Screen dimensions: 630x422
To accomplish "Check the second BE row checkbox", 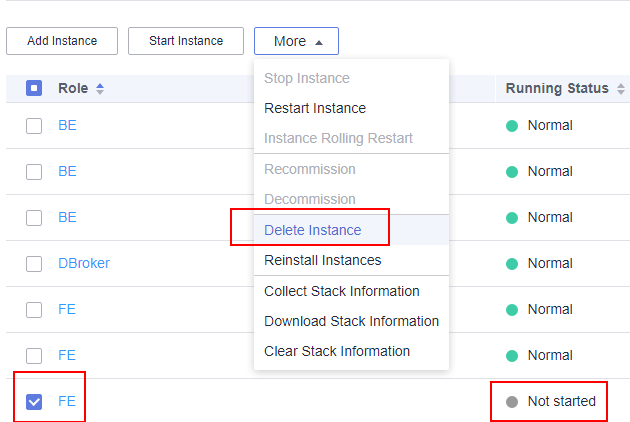I will coord(34,172).
